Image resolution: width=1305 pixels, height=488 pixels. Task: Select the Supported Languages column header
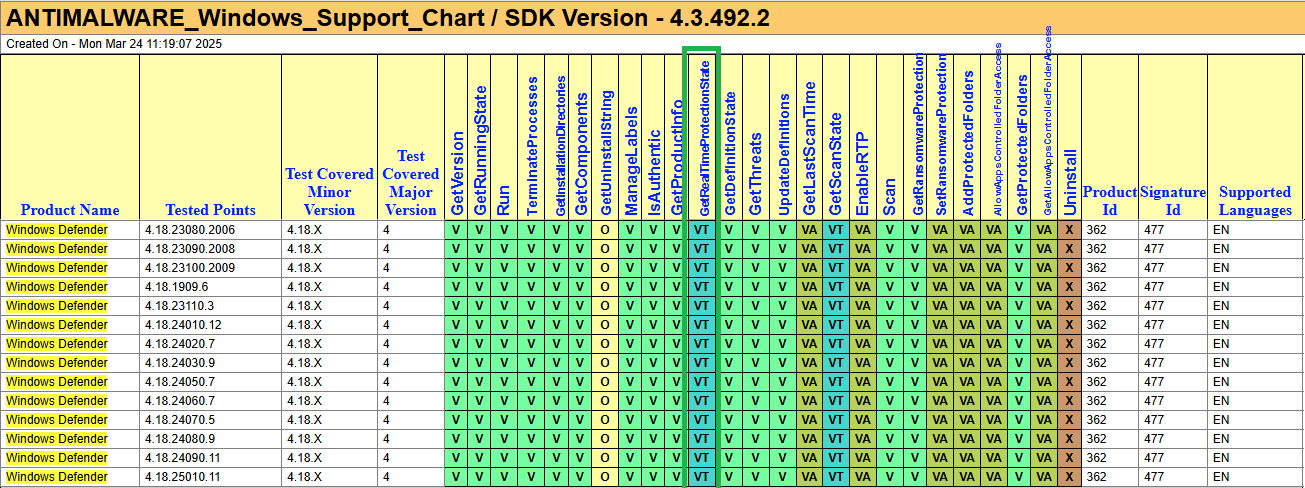(1255, 201)
